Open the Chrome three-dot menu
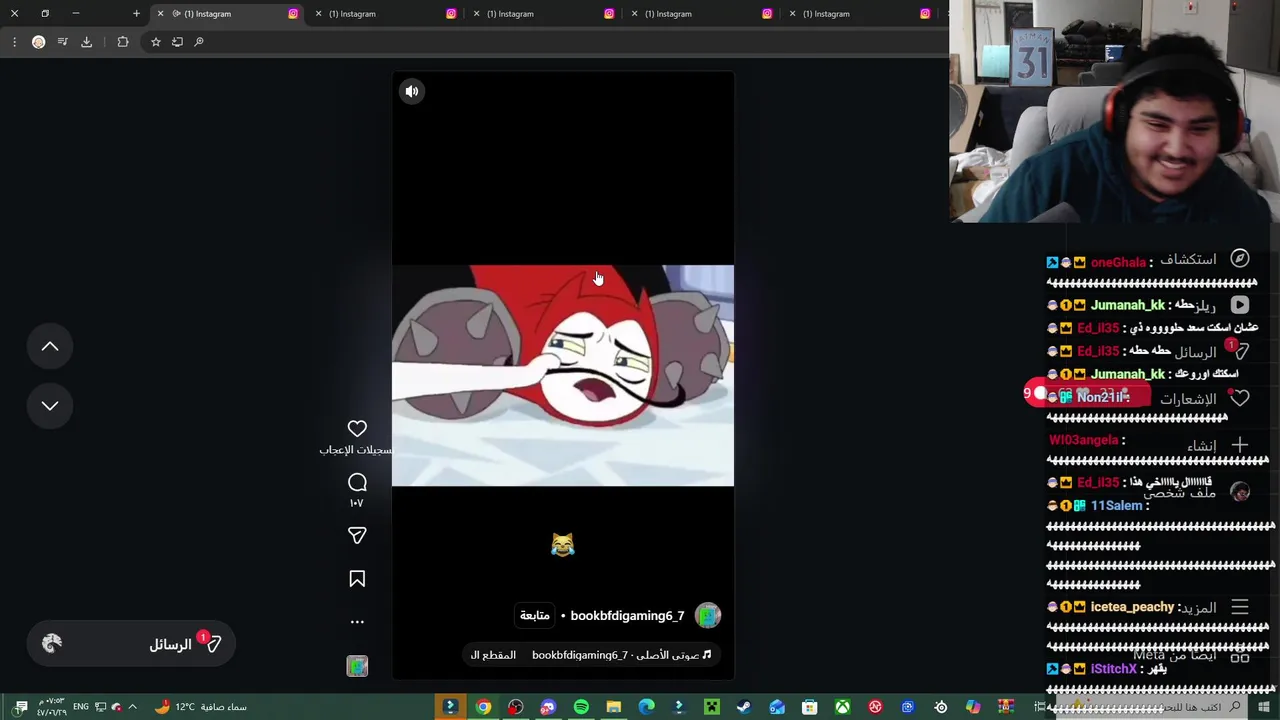Screen dimensions: 1280x720 coord(14,42)
